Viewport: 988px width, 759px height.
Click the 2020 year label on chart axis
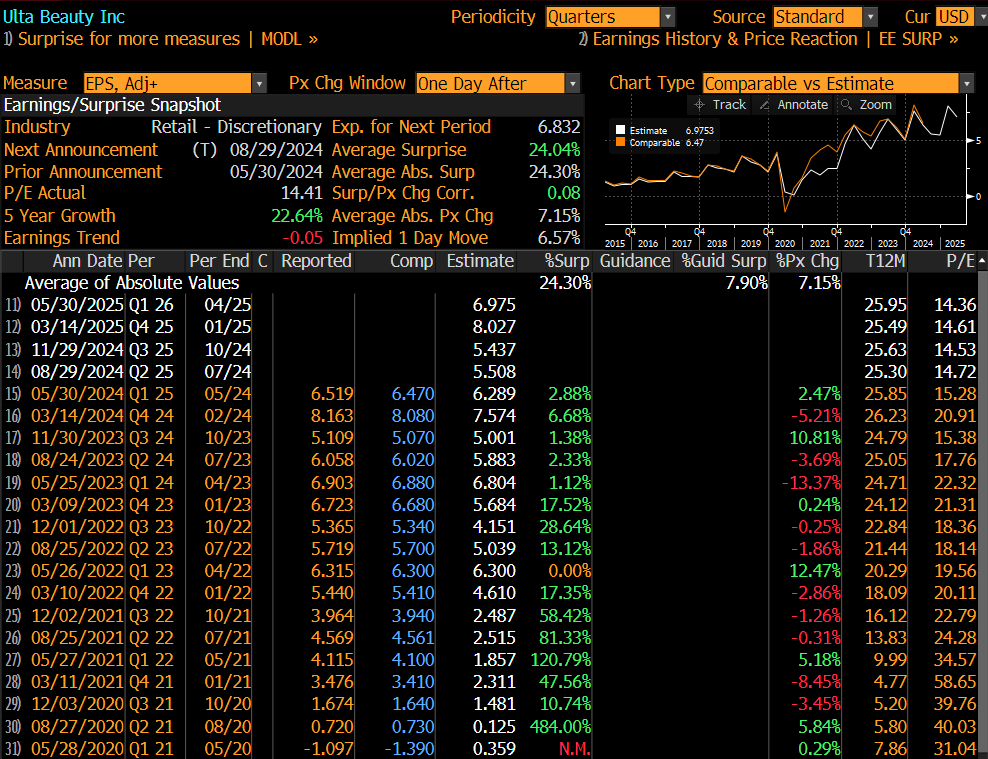[784, 244]
